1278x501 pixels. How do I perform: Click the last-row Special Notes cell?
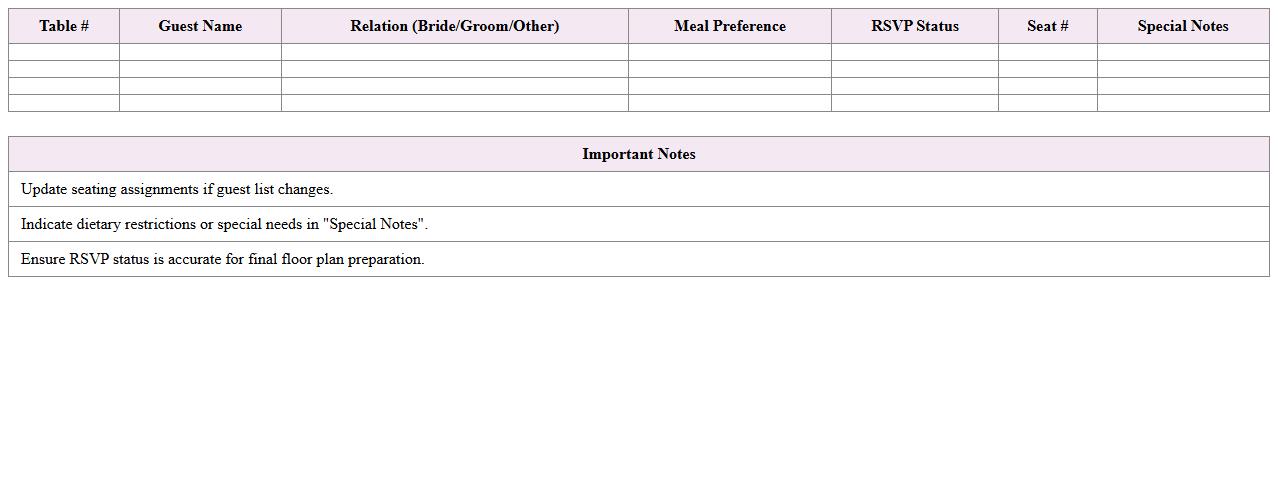[x=1182, y=103]
